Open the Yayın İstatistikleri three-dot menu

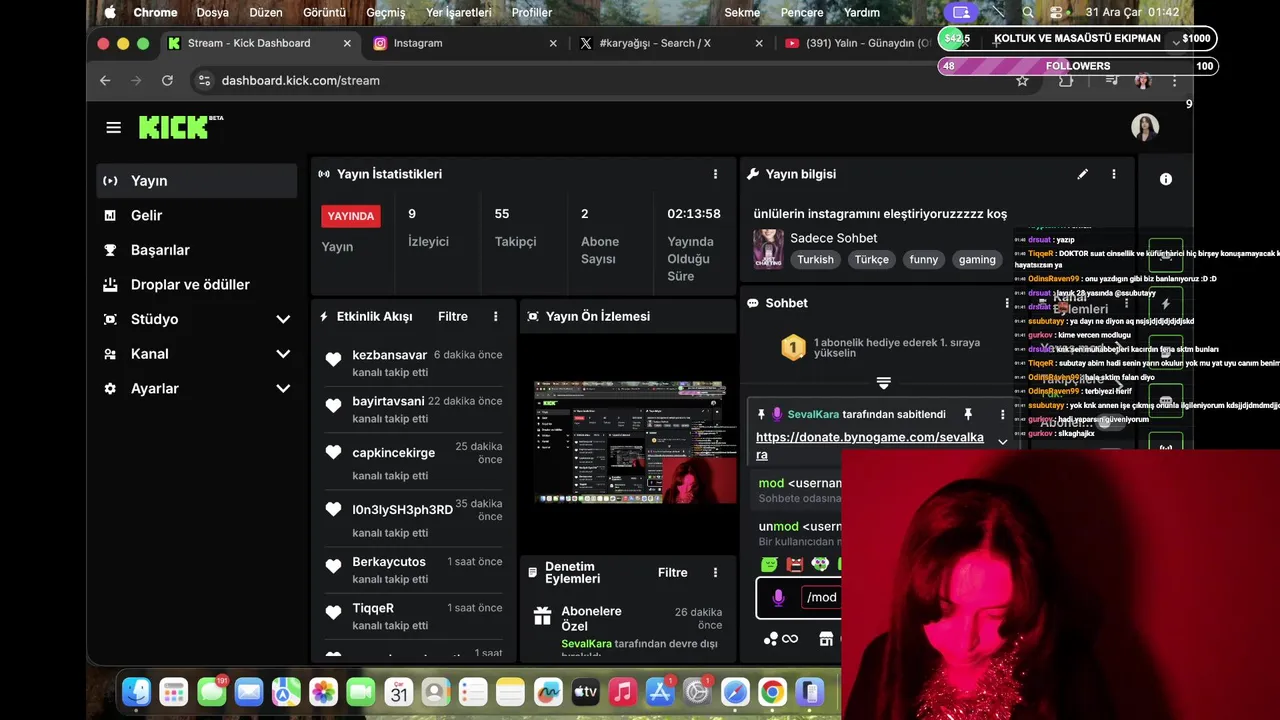click(715, 174)
